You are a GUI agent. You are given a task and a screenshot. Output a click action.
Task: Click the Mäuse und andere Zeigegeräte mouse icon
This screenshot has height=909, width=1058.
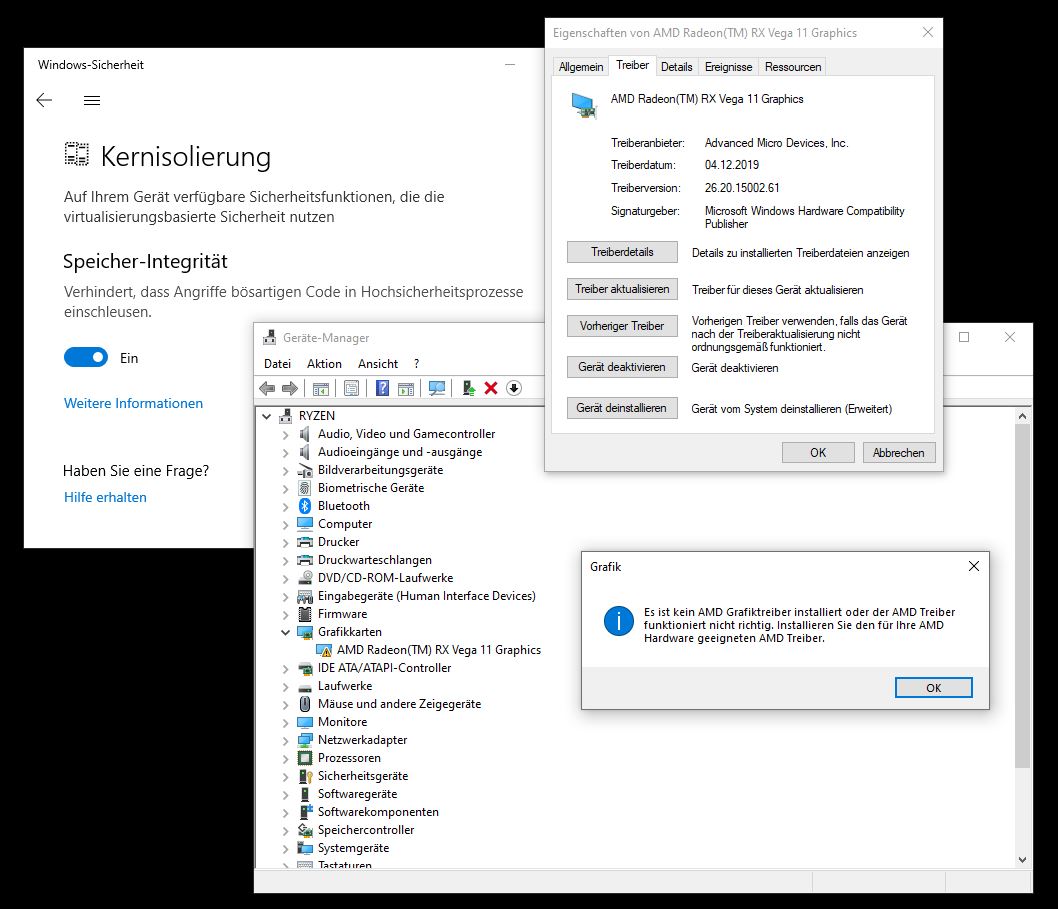click(x=305, y=704)
